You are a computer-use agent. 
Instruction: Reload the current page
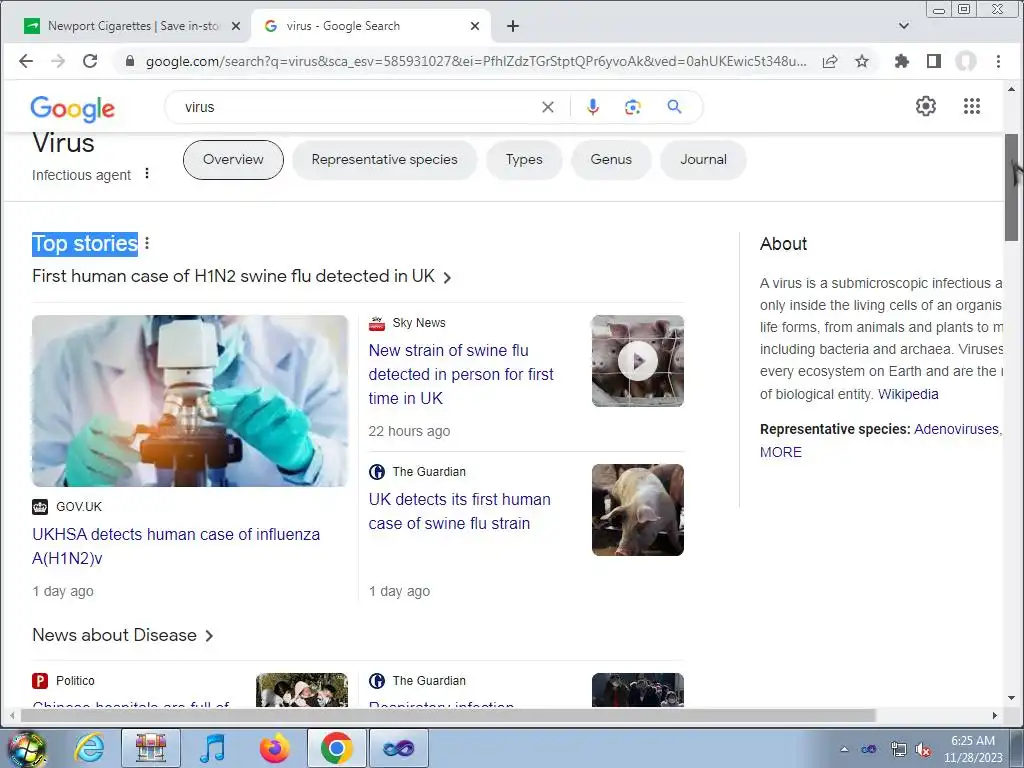90,61
